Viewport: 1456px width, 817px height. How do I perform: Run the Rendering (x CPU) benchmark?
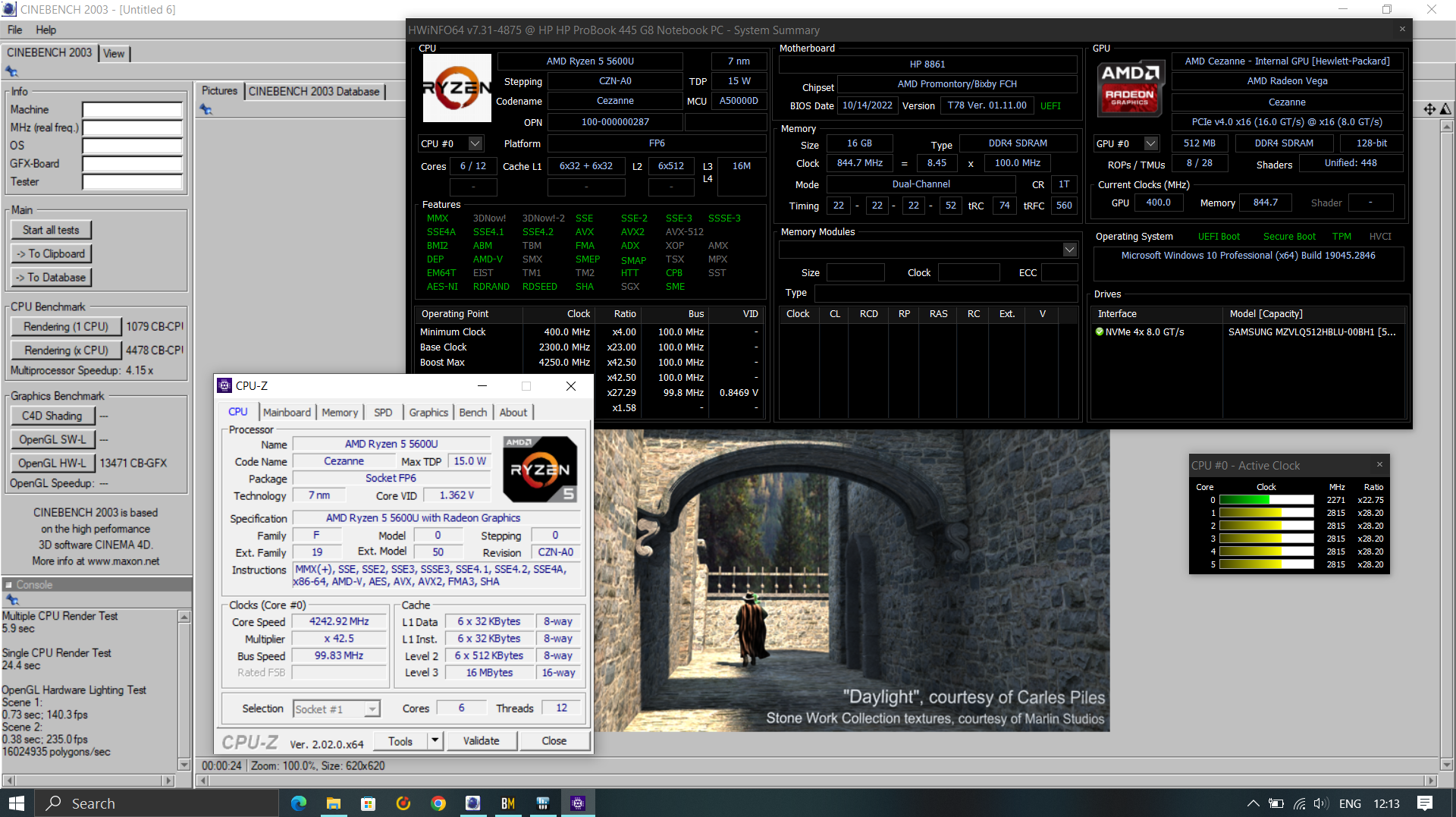pos(66,350)
